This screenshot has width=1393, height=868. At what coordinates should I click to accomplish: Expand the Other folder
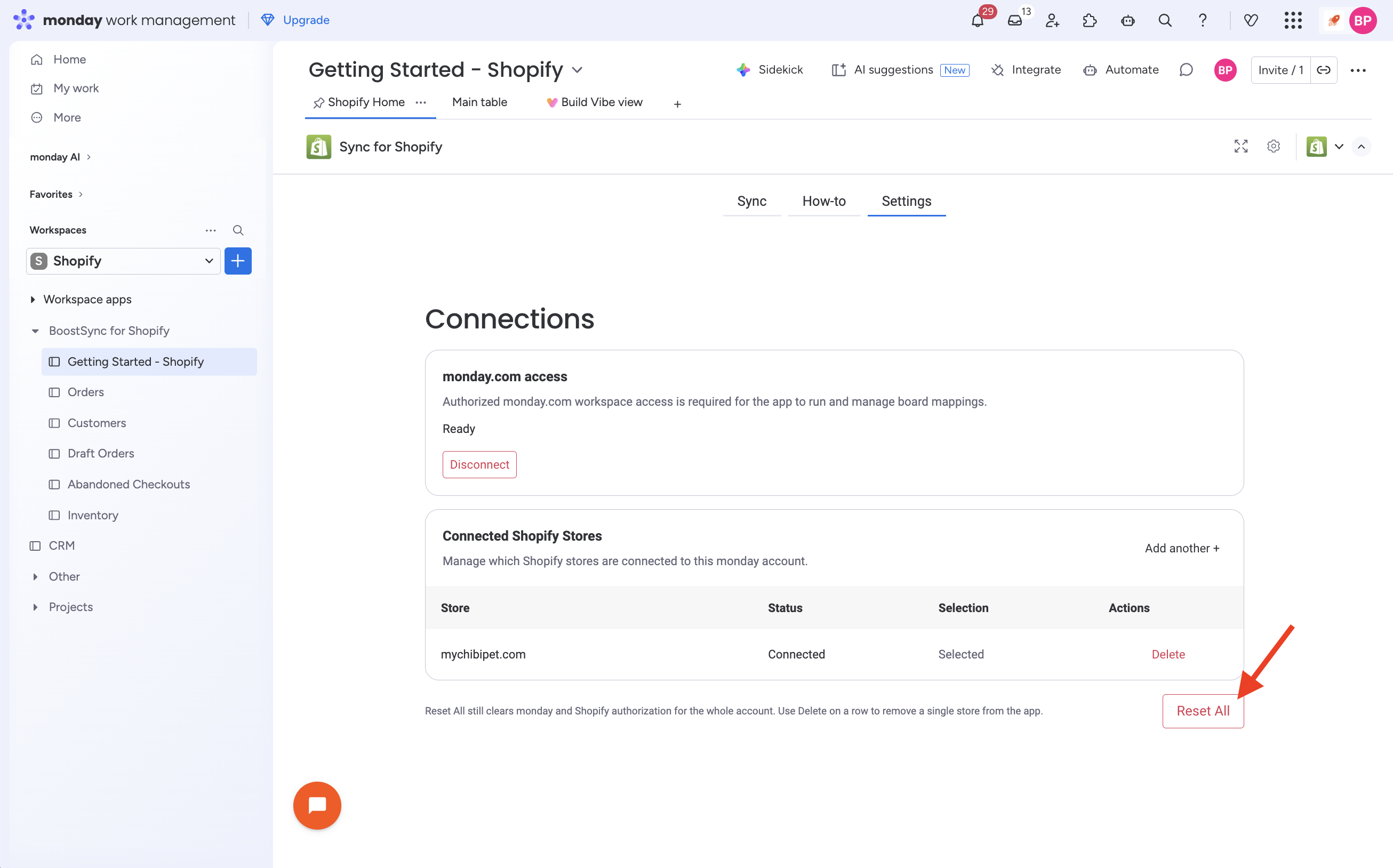pos(35,576)
